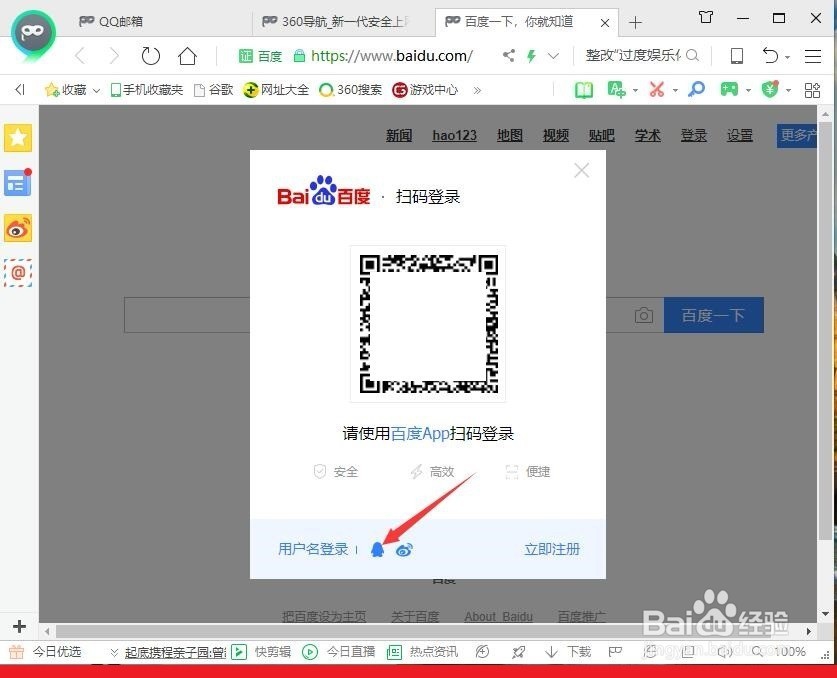Open 用户名登录 username login
The image size is (837, 678).
(x=313, y=549)
